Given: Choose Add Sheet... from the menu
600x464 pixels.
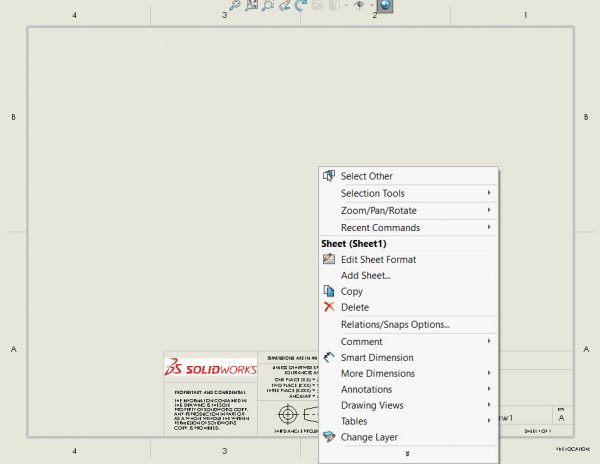Looking at the screenshot, I should tap(408, 275).
